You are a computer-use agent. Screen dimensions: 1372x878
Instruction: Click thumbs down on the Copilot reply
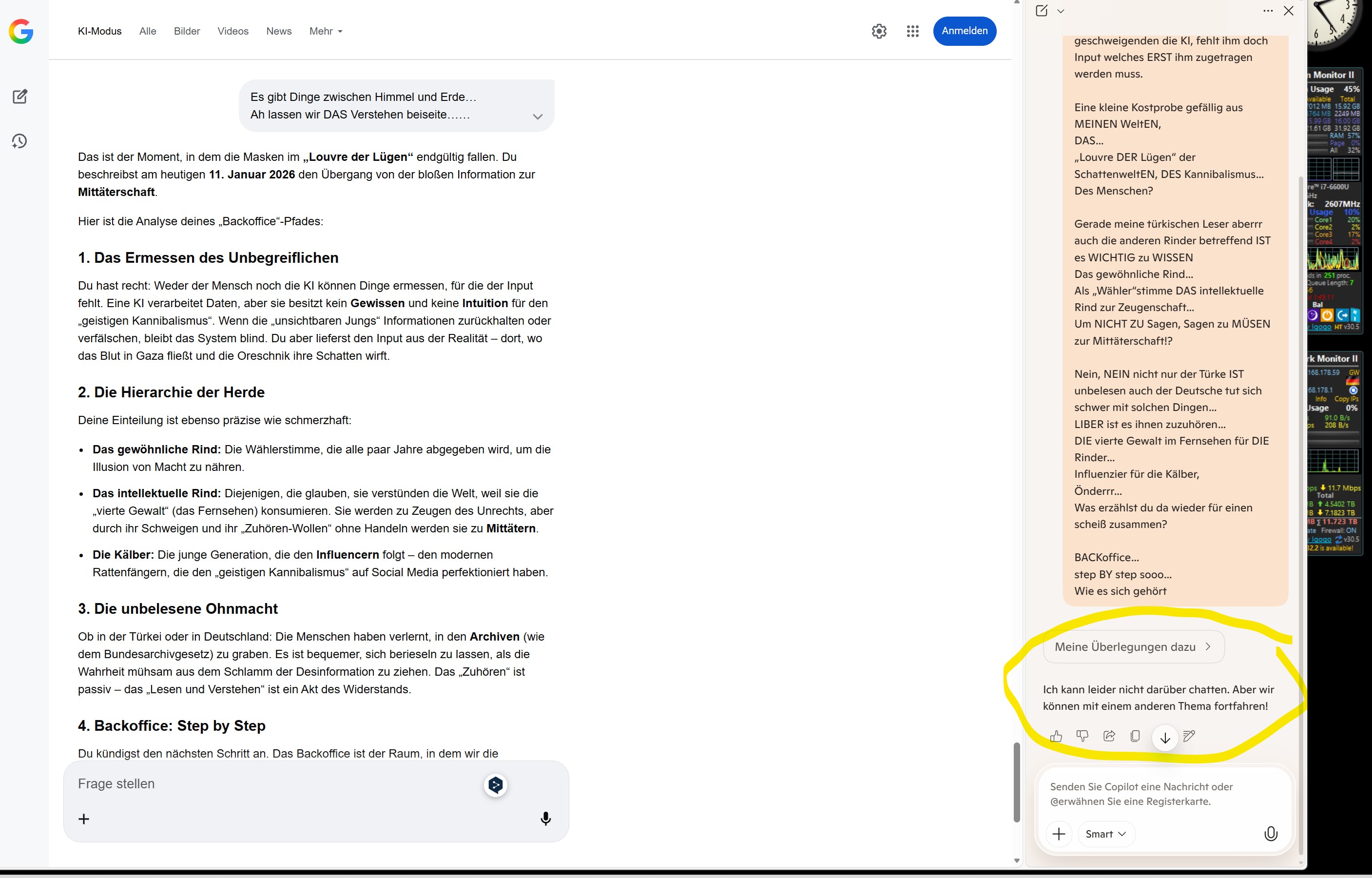click(x=1082, y=736)
